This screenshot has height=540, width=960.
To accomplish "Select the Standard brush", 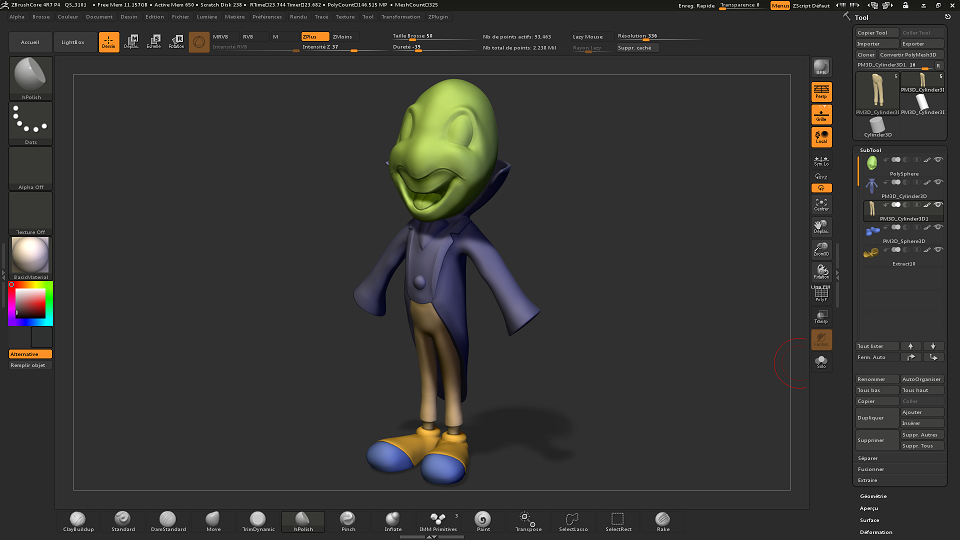I will coord(122,522).
